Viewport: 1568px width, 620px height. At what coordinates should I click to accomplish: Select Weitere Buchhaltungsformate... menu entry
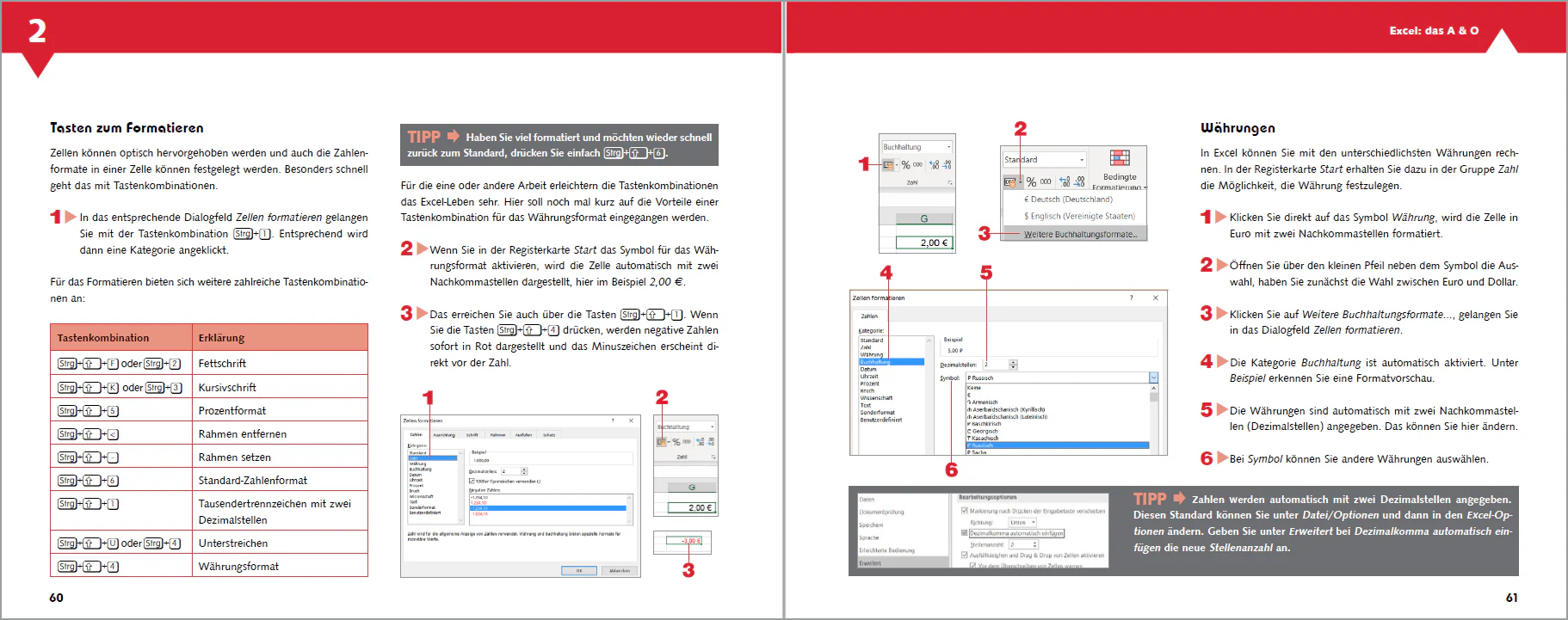pos(1075,234)
